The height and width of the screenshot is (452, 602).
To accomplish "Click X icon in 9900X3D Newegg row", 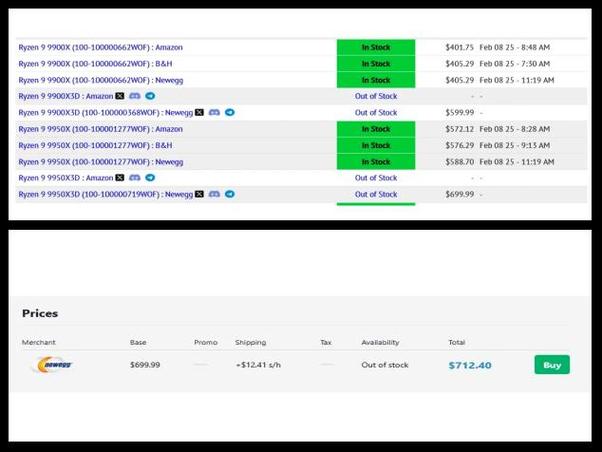I will point(199,113).
